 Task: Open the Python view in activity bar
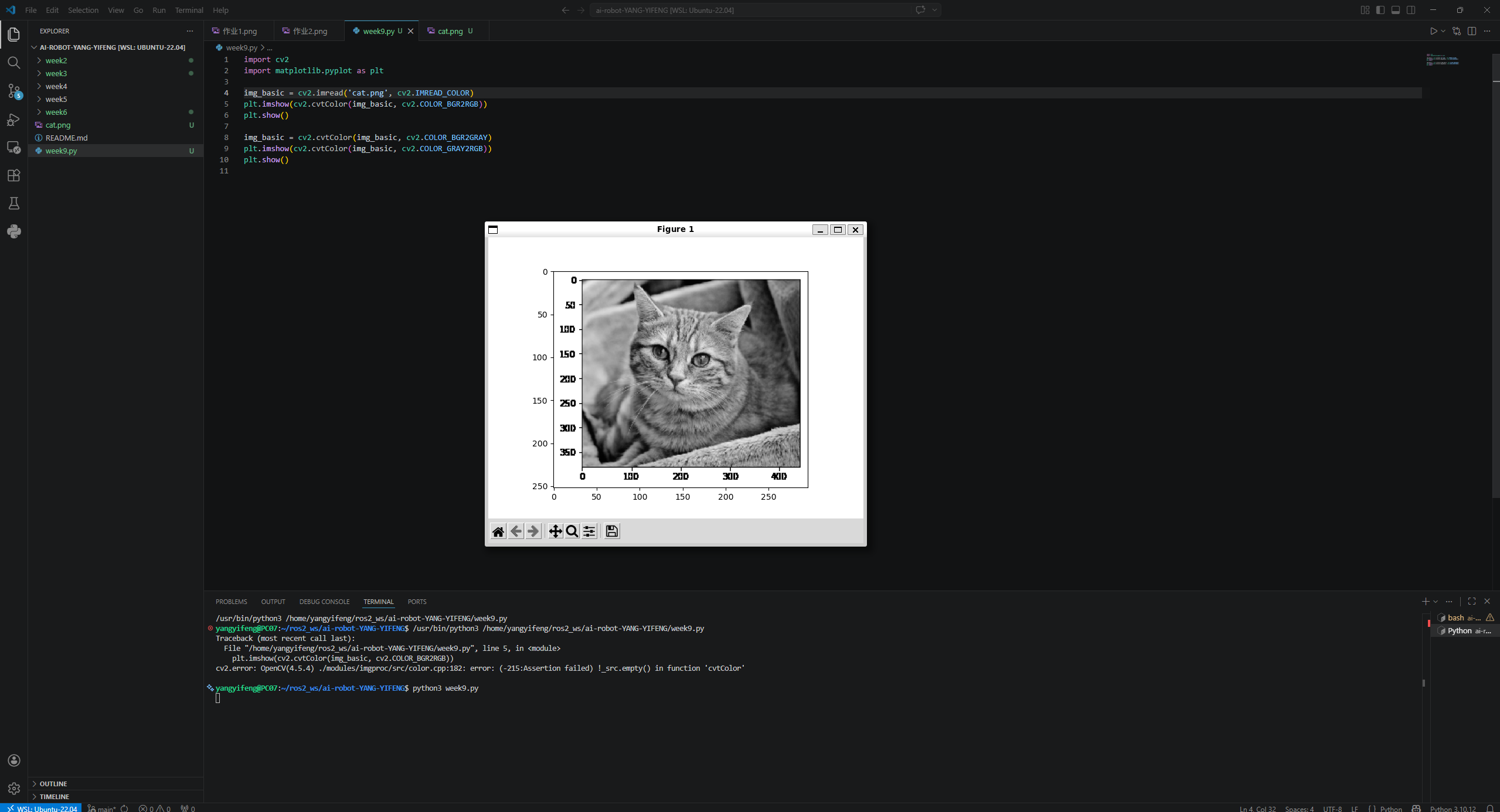tap(14, 231)
